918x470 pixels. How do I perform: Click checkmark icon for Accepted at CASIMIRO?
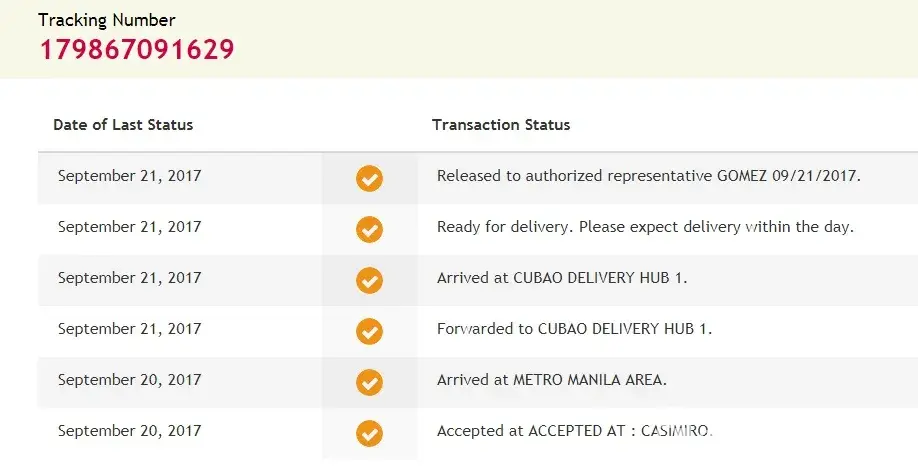pyautogui.click(x=369, y=433)
